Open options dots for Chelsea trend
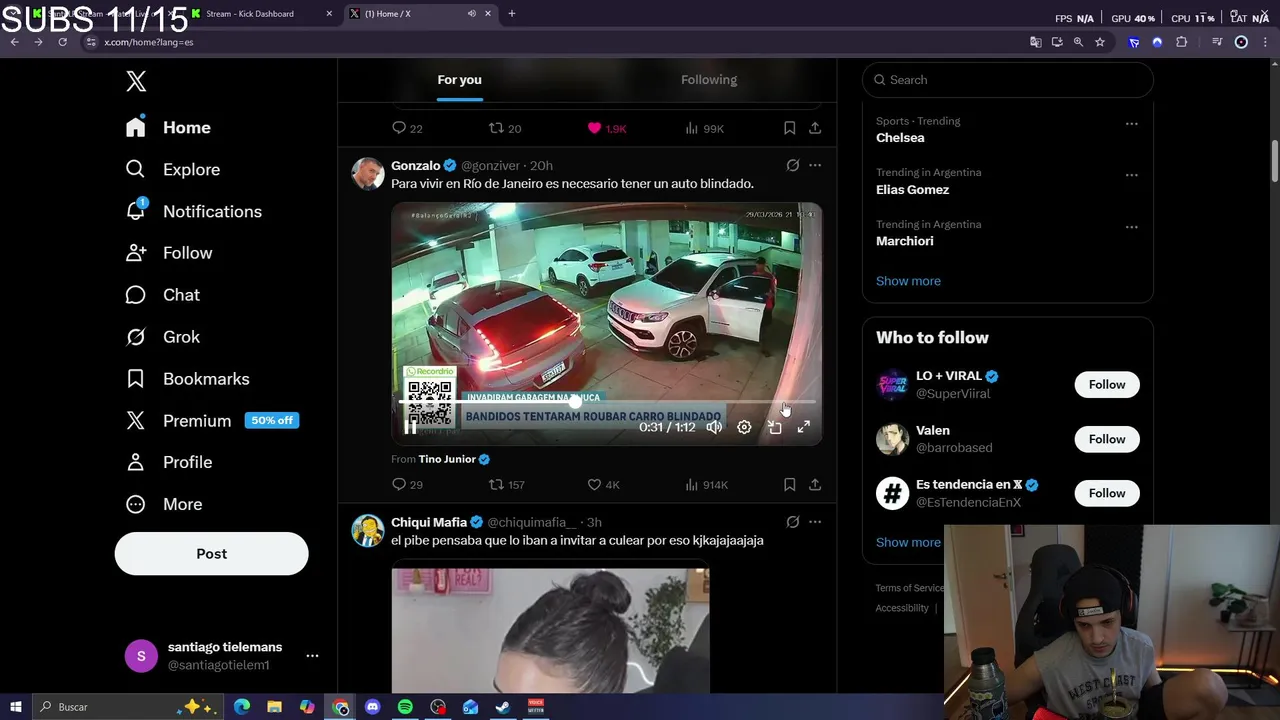This screenshot has height=720, width=1280. (1131, 123)
